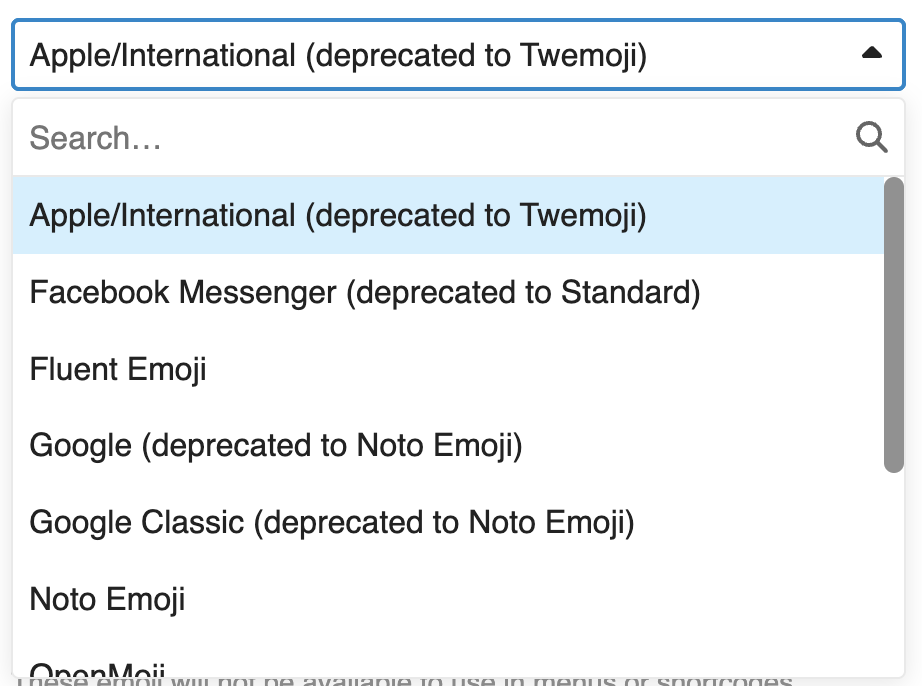Choose the emoji set deprecated to Twemoji

339,216
